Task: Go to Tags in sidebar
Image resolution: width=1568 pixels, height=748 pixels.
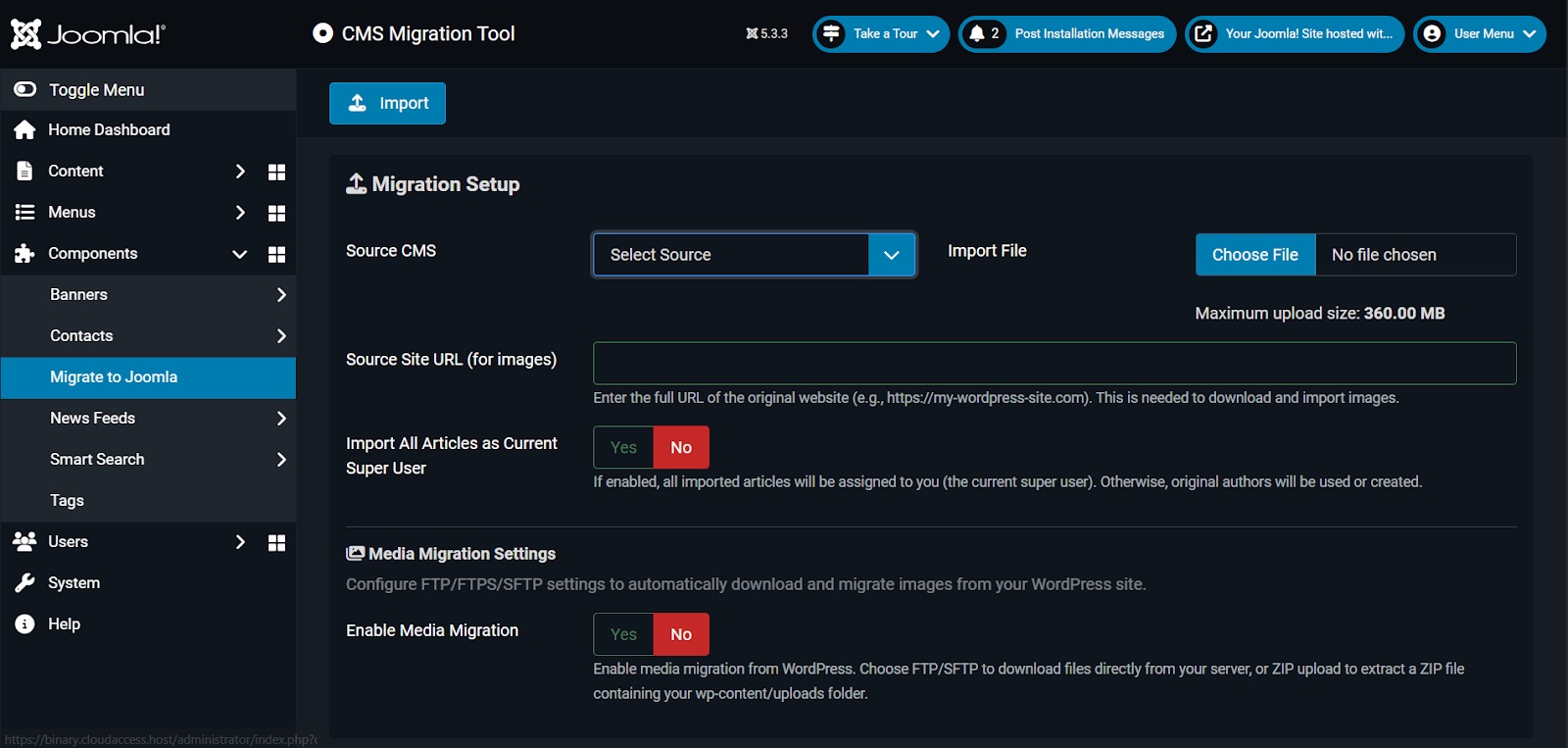Action: click(x=67, y=501)
